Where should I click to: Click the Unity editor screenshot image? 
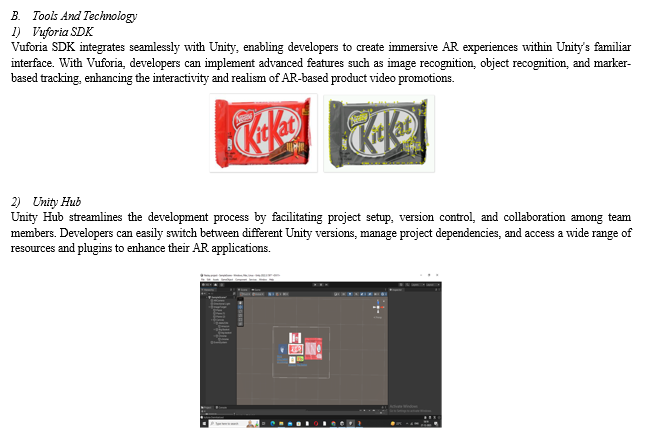pyautogui.click(x=320, y=350)
